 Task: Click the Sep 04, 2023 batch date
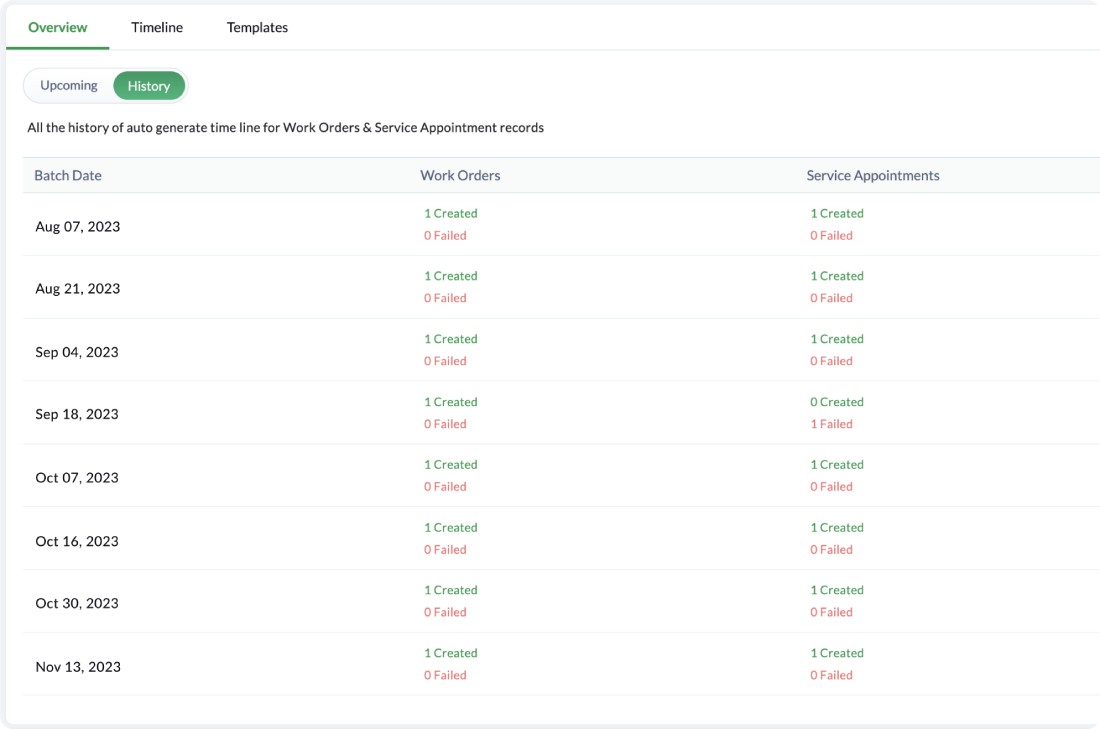(77, 352)
